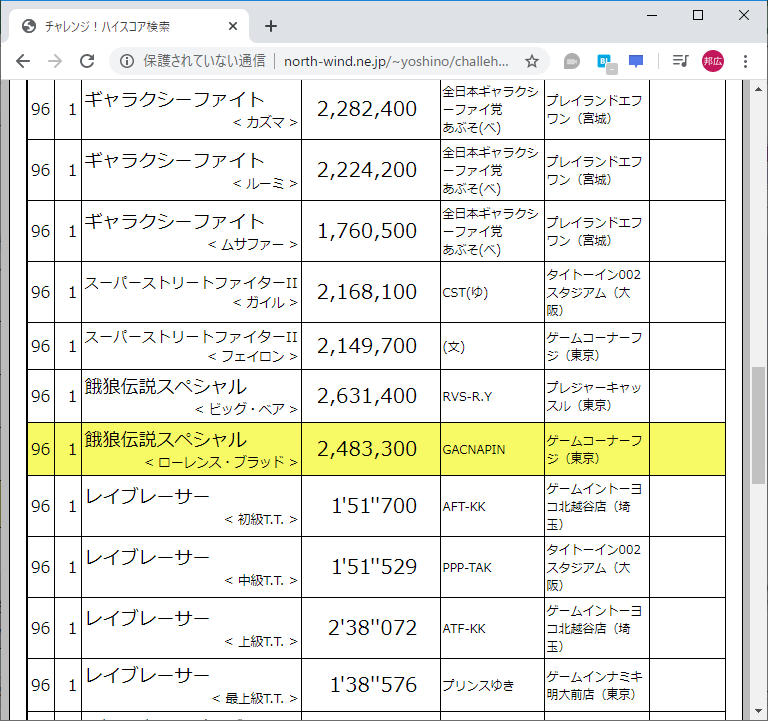
Task: Click player name AFT-KK
Action: pos(464,506)
